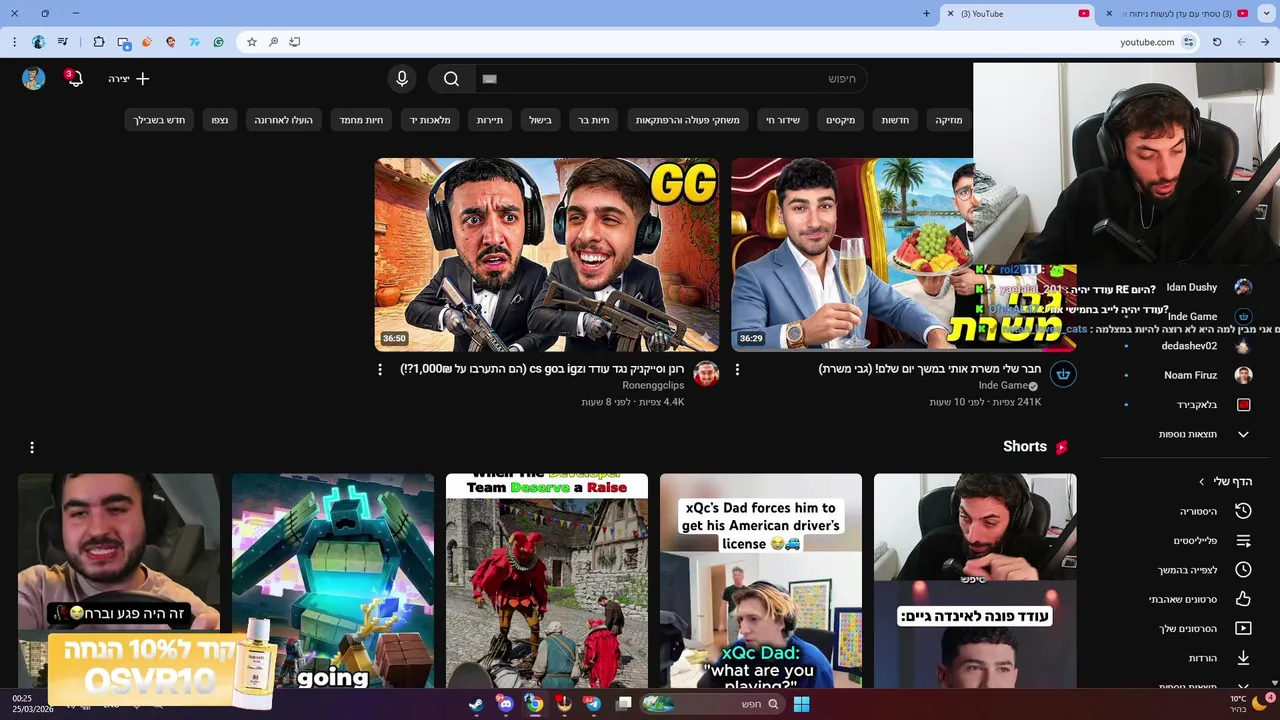Click the יצירה create button
The height and width of the screenshot is (720, 1280).
pos(129,78)
